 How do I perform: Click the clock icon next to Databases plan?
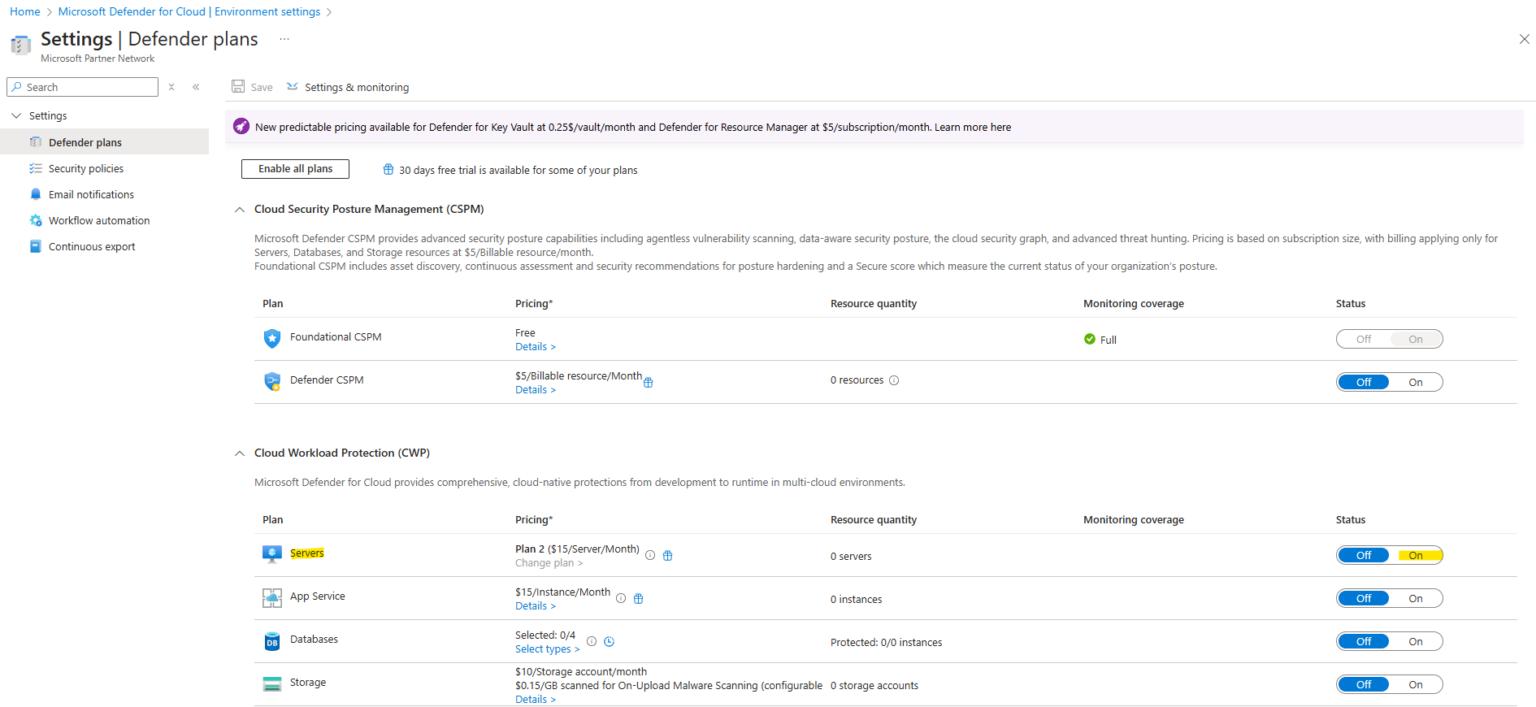pos(609,641)
